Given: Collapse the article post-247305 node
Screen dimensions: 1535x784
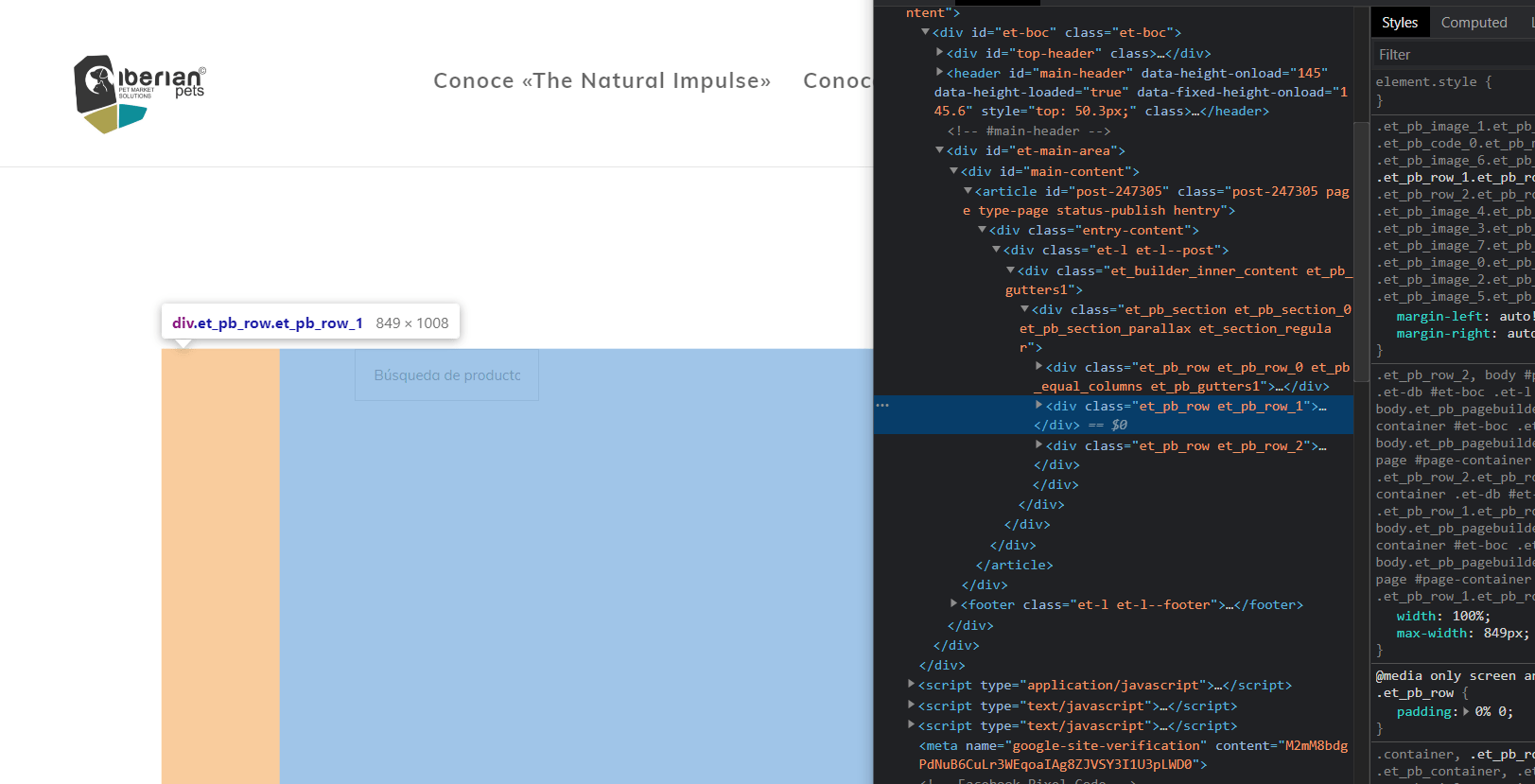Looking at the screenshot, I should [968, 191].
